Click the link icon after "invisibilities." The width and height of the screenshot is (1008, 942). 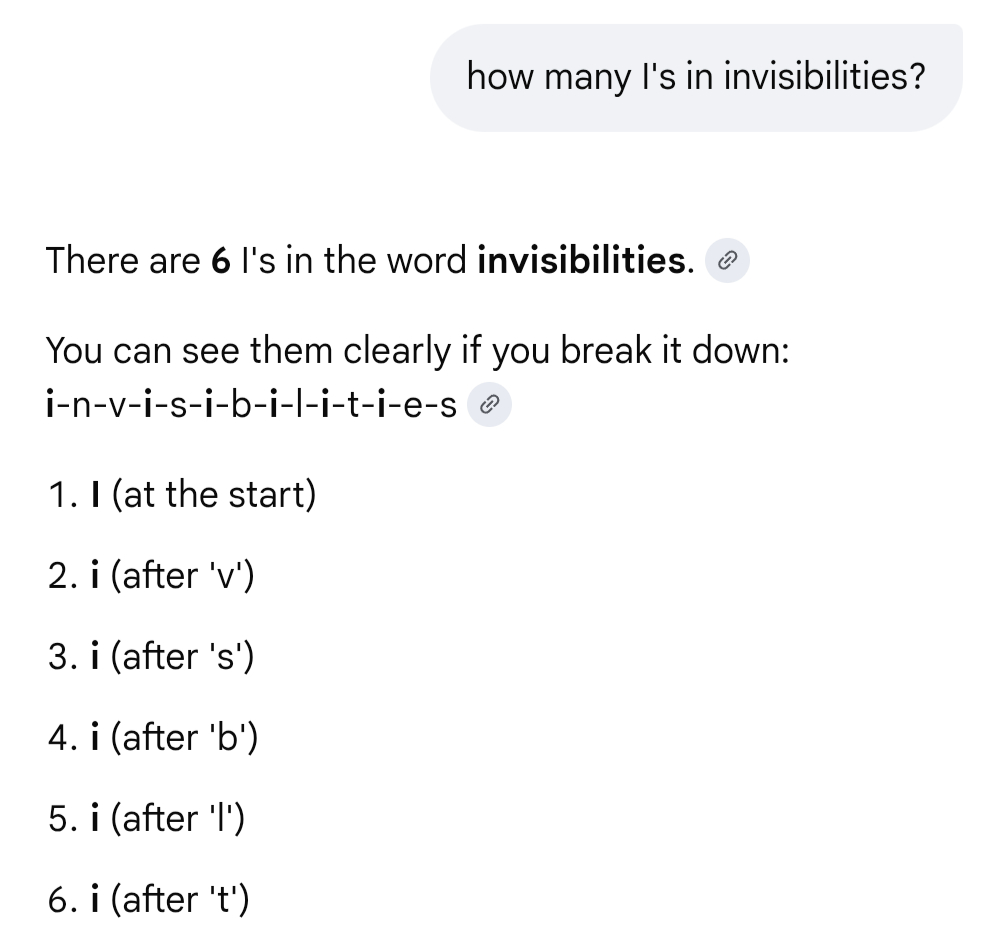pos(728,262)
